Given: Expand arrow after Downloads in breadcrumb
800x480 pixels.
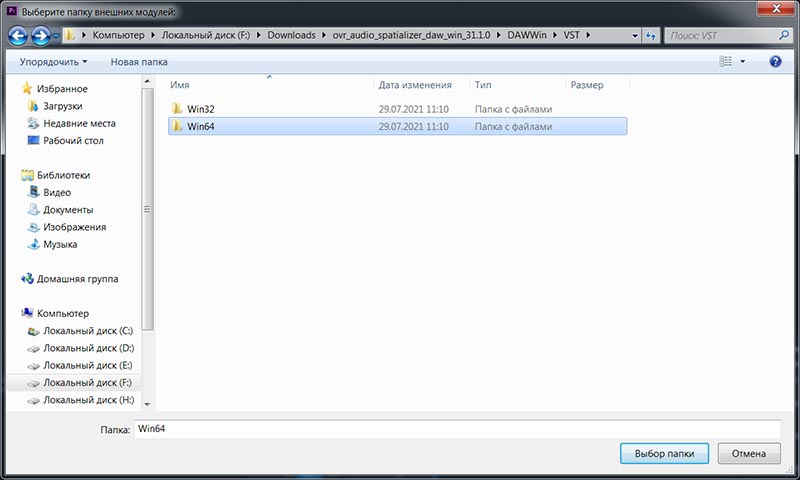Looking at the screenshot, I should point(323,35).
